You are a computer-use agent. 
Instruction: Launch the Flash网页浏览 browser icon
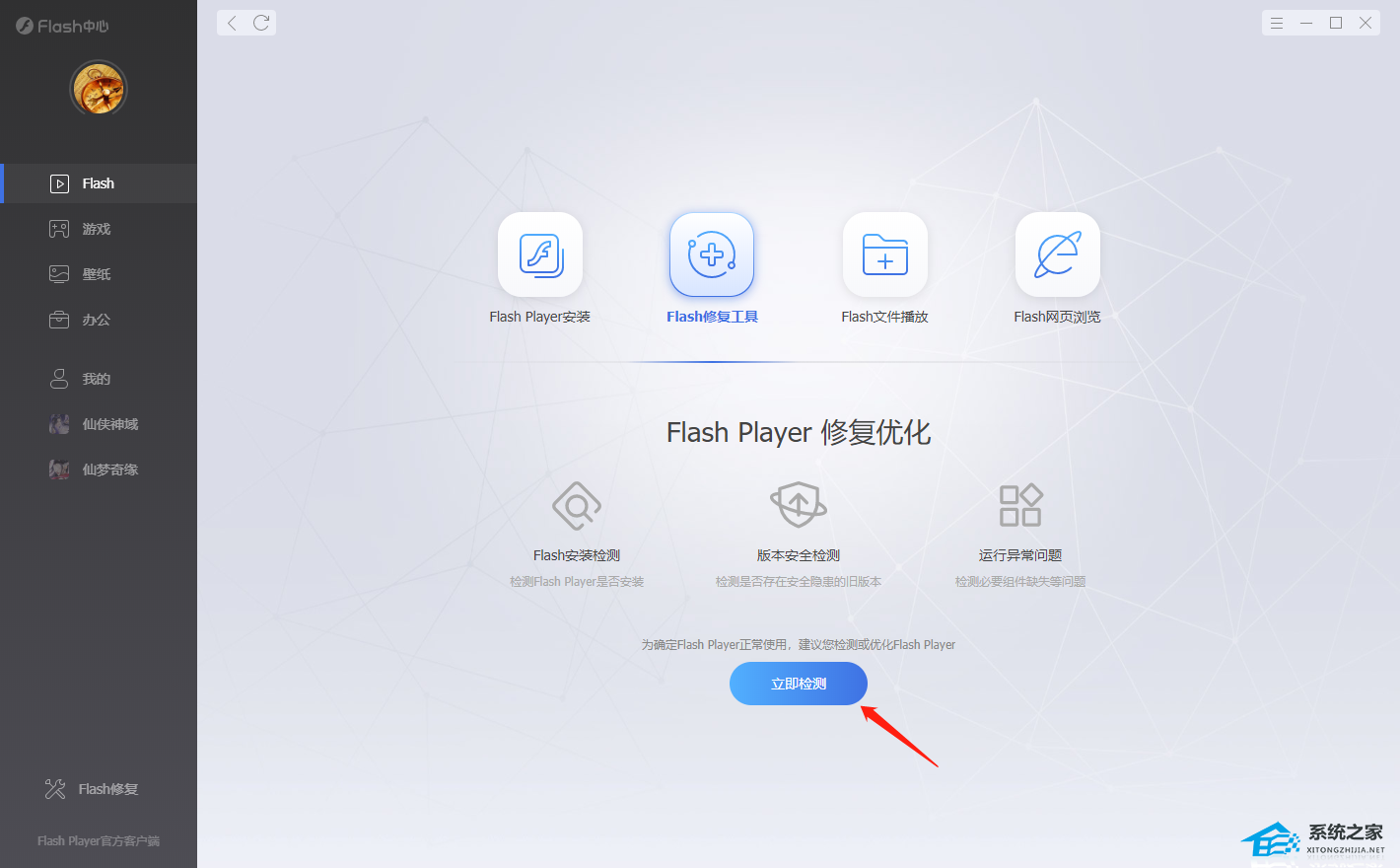click(1058, 254)
